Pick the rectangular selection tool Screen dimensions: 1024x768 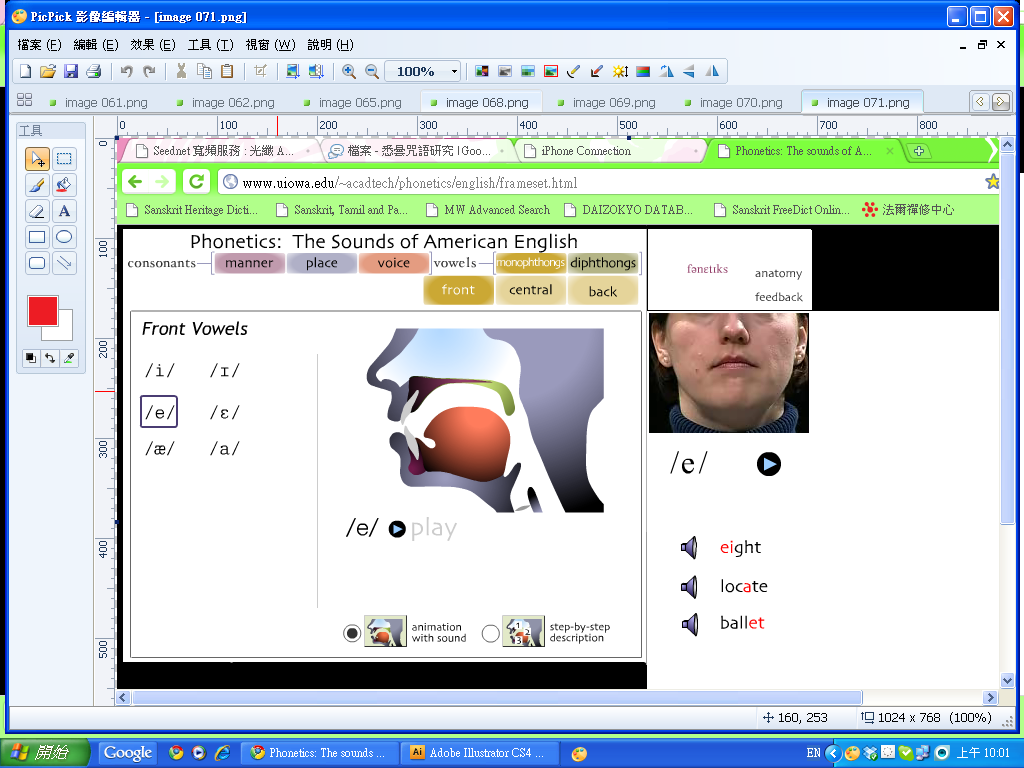point(64,159)
